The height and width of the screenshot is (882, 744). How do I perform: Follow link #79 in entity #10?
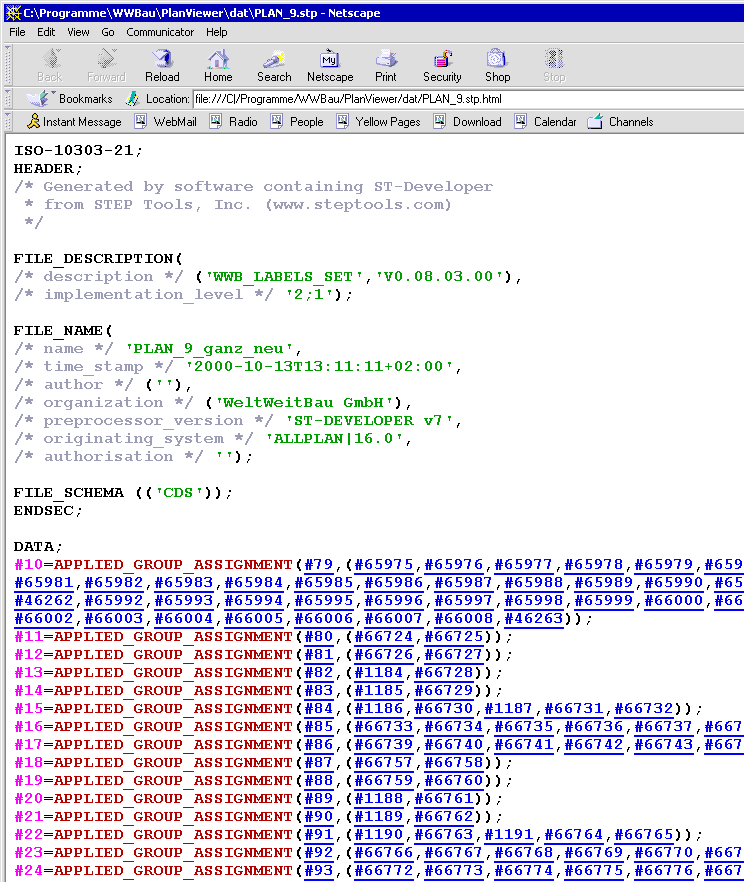pyautogui.click(x=319, y=565)
